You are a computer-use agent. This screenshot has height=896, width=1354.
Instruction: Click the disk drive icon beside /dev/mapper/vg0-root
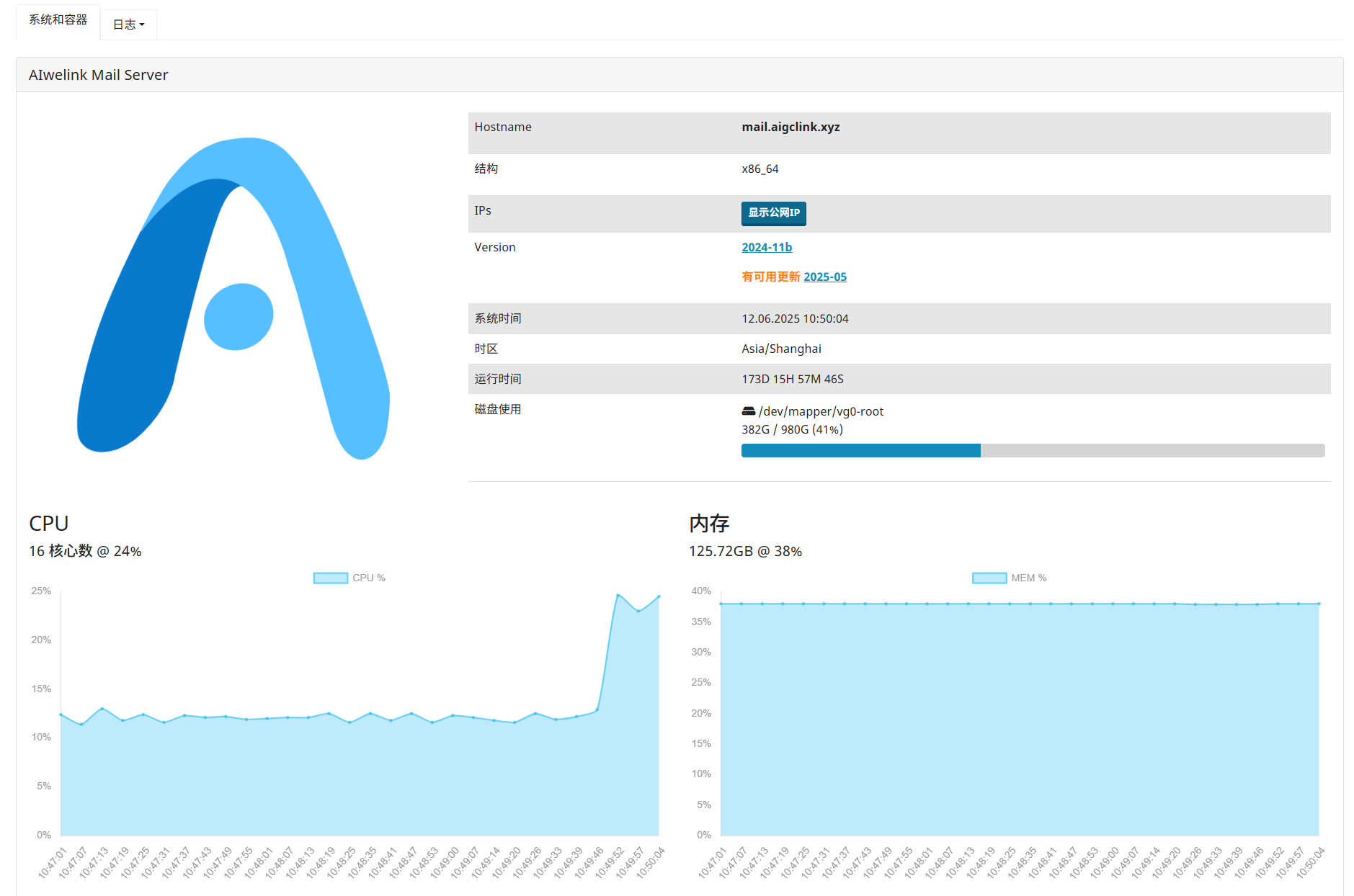pyautogui.click(x=748, y=411)
